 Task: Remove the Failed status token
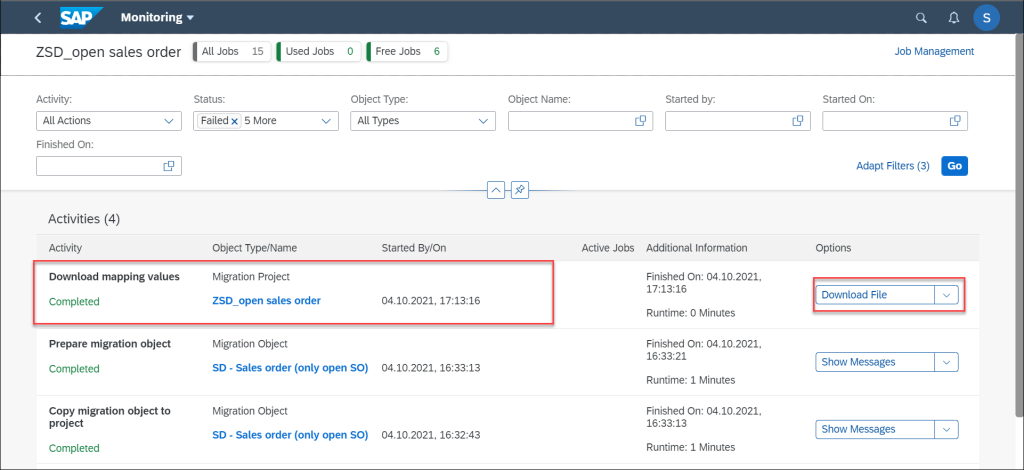[x=234, y=121]
